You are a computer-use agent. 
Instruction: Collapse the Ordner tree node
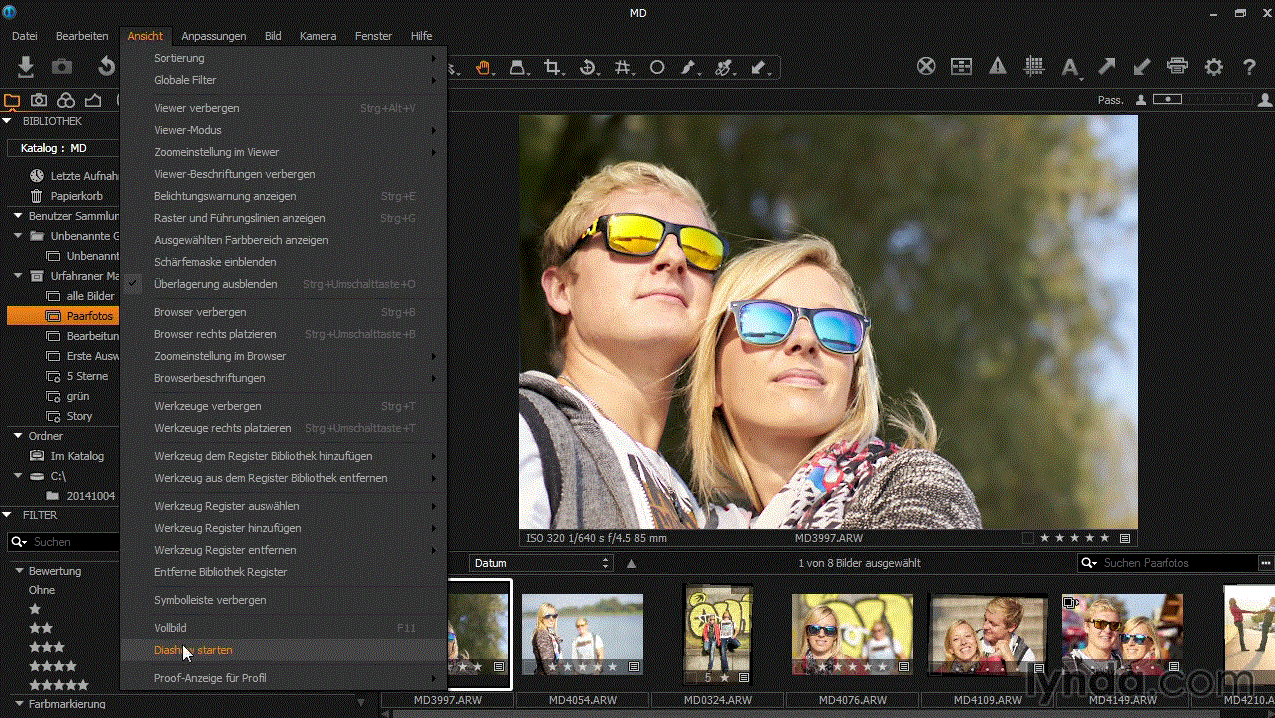(x=18, y=436)
